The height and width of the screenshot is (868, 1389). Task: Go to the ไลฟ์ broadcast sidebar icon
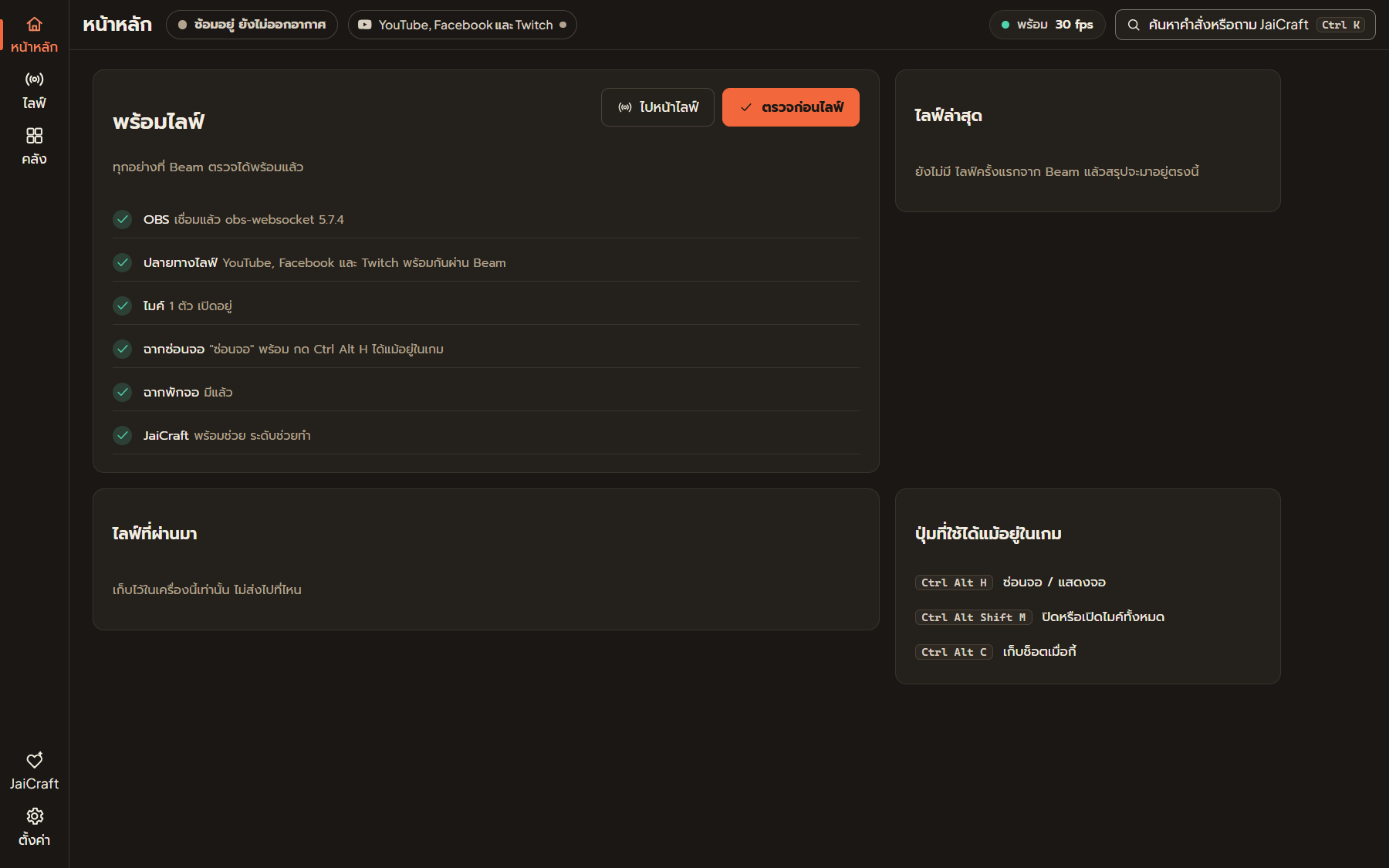[x=34, y=79]
